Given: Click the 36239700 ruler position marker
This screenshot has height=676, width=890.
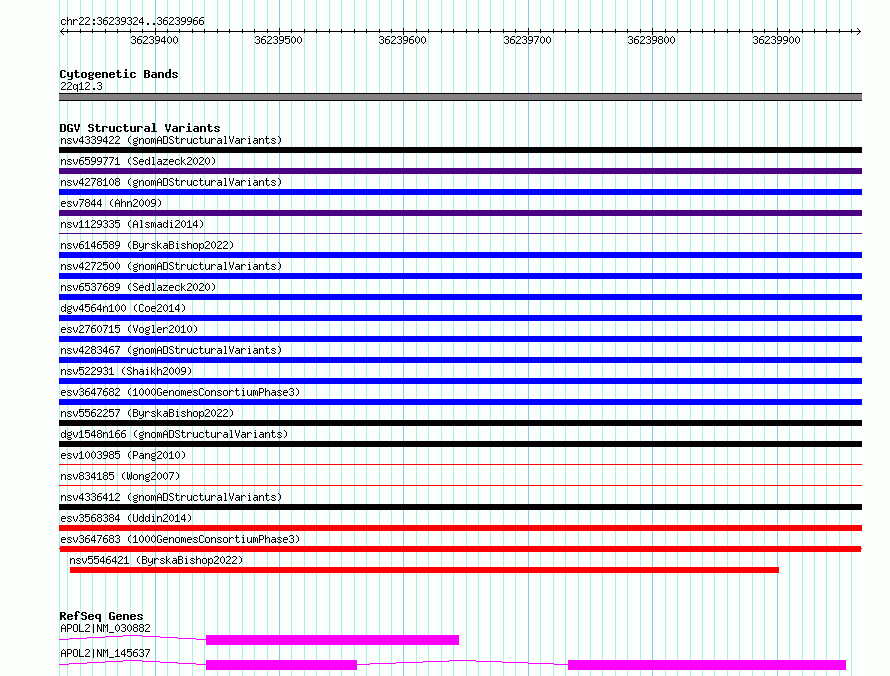Looking at the screenshot, I should tap(527, 40).
